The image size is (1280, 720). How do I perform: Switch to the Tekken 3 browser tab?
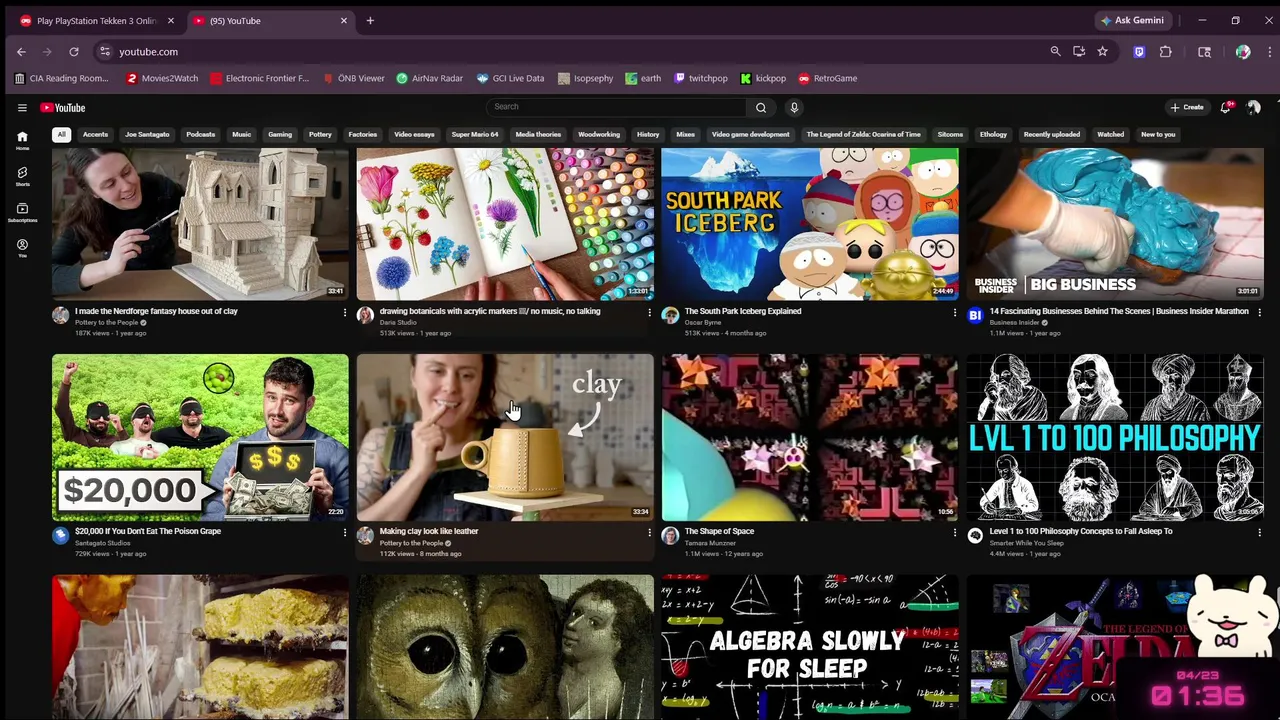tap(96, 20)
